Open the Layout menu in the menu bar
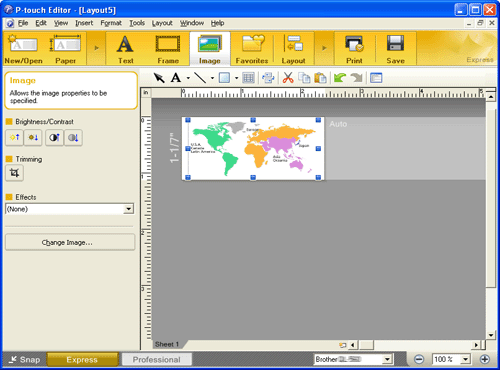This screenshot has width=500, height=370. pos(162,23)
